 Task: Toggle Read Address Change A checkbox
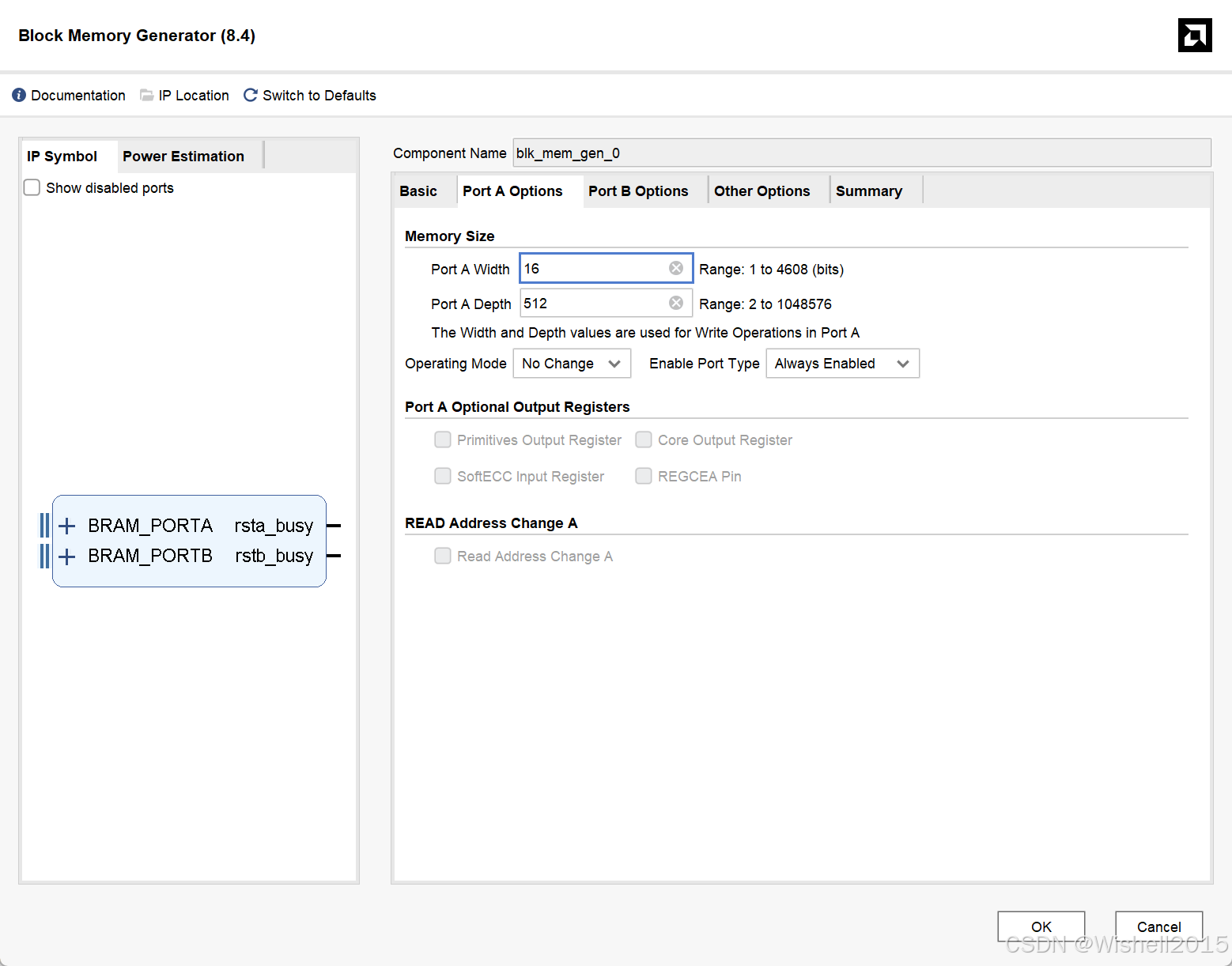click(443, 556)
